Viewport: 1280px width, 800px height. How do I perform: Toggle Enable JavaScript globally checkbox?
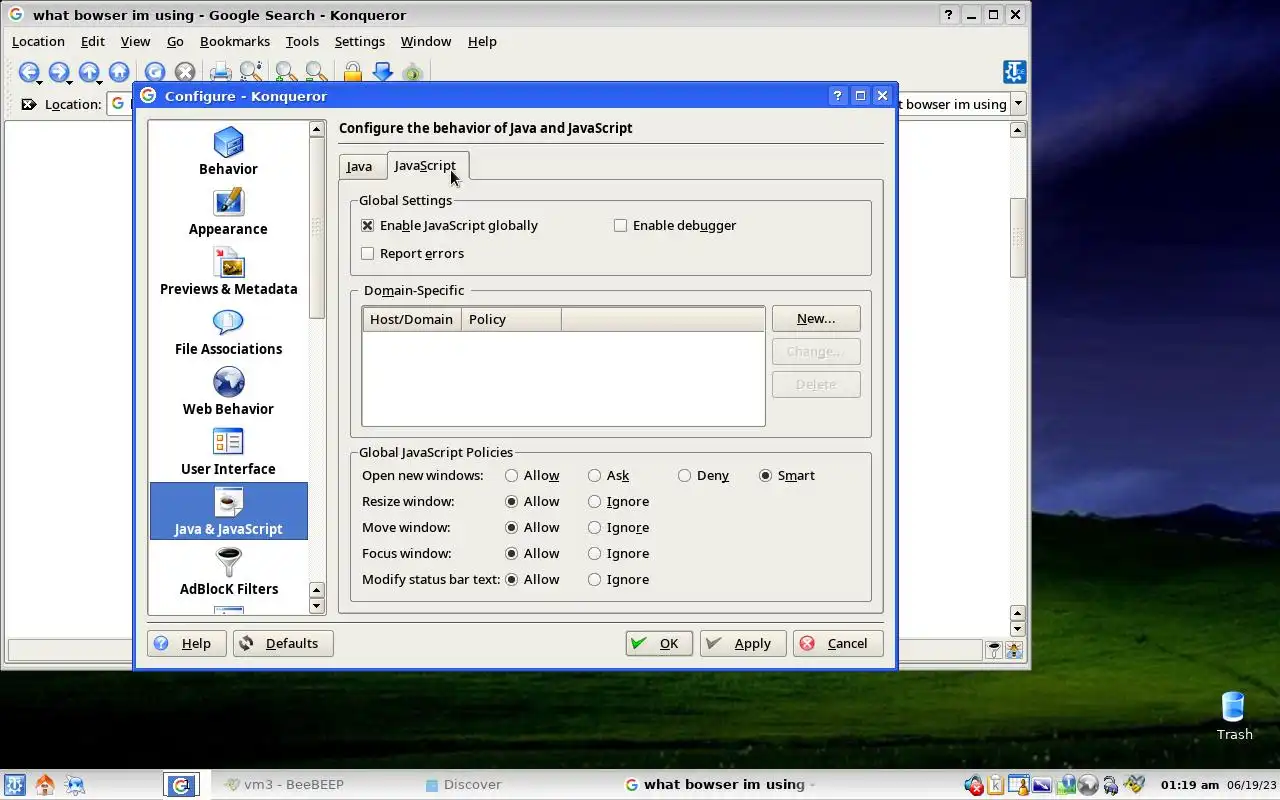coord(367,226)
